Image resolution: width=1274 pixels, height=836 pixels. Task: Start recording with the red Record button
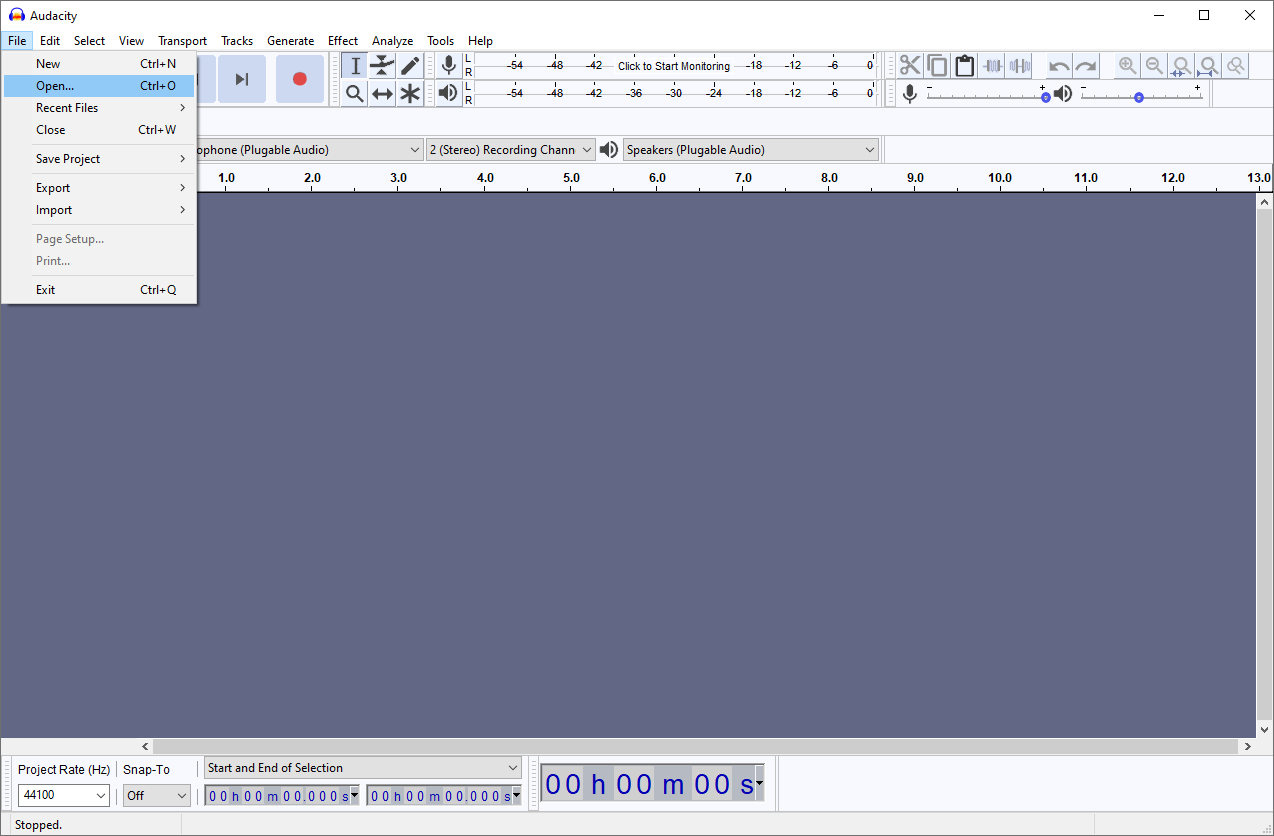[x=299, y=79]
